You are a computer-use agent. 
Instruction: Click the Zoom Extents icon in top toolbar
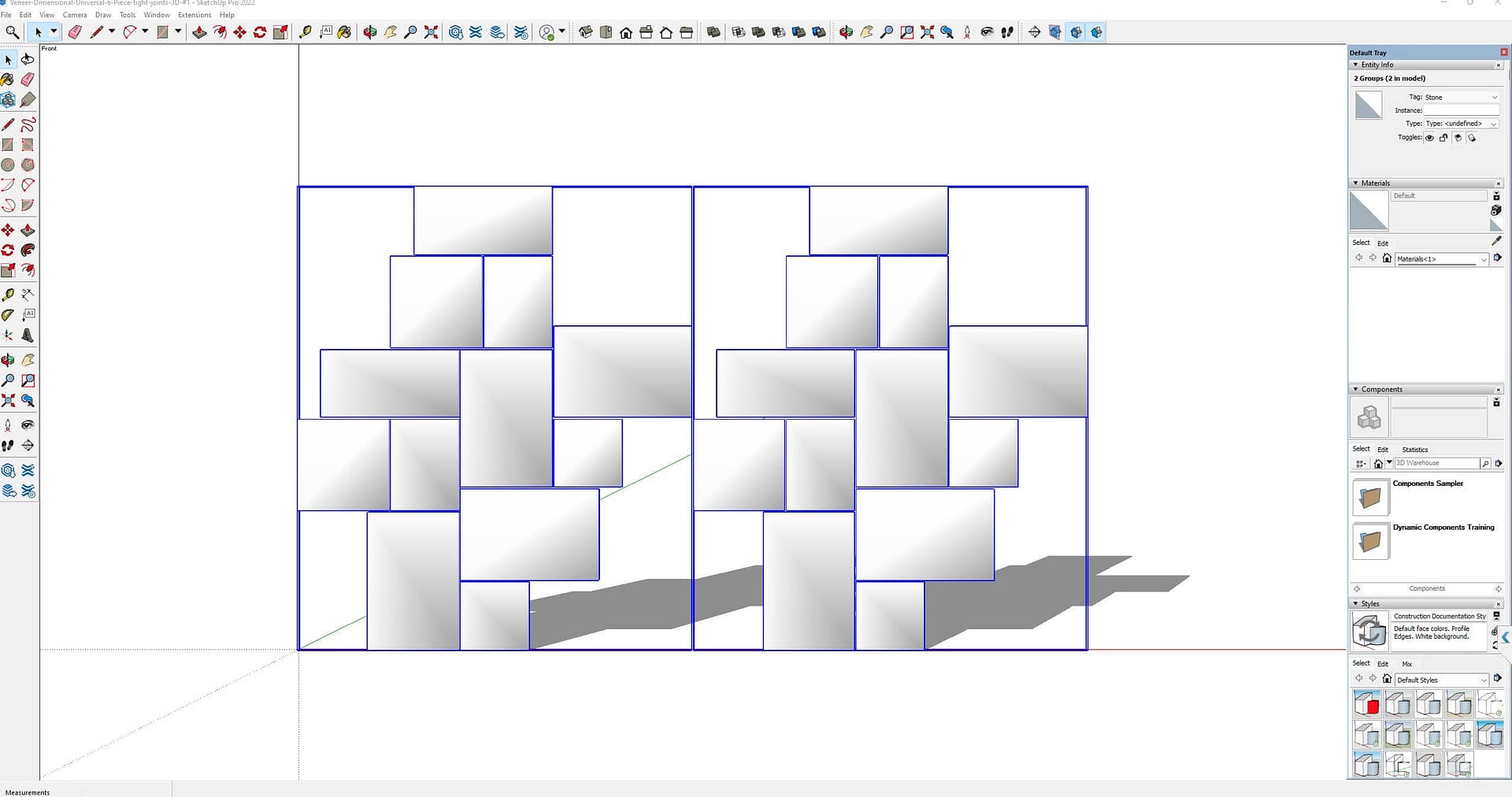431,32
